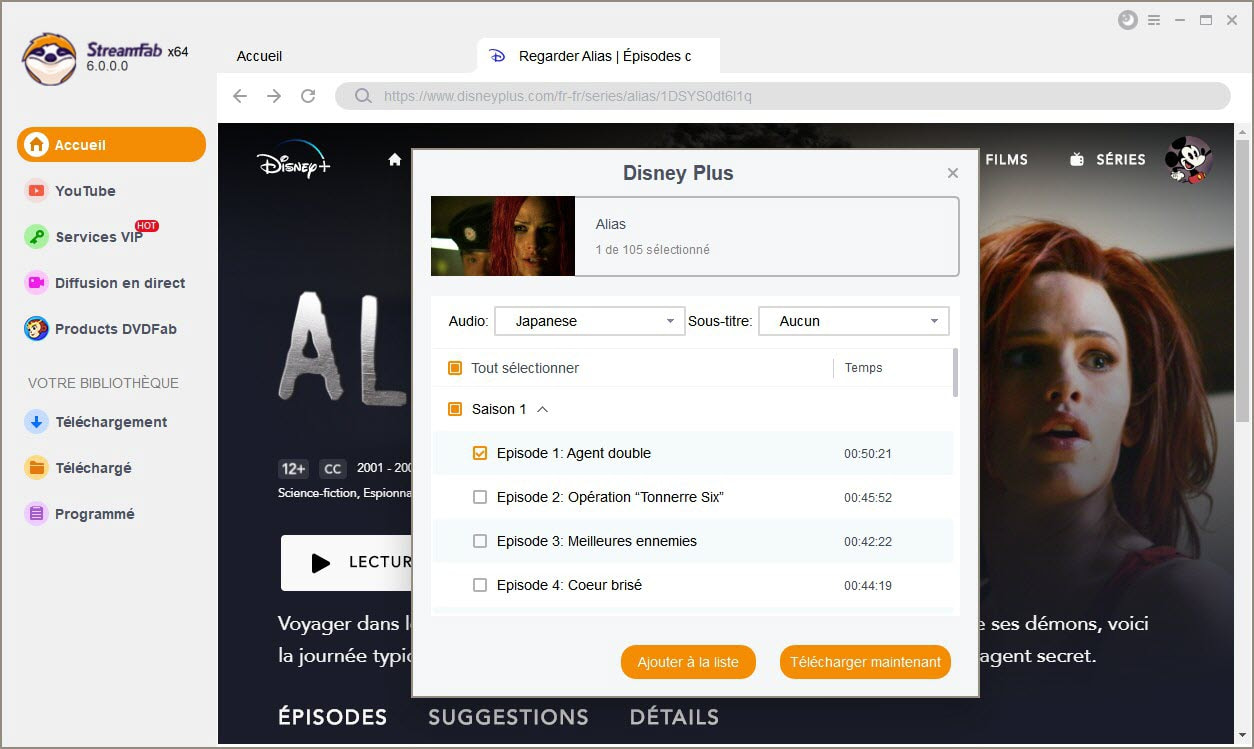Click the "1 de 105 sélectionné" text

653,249
